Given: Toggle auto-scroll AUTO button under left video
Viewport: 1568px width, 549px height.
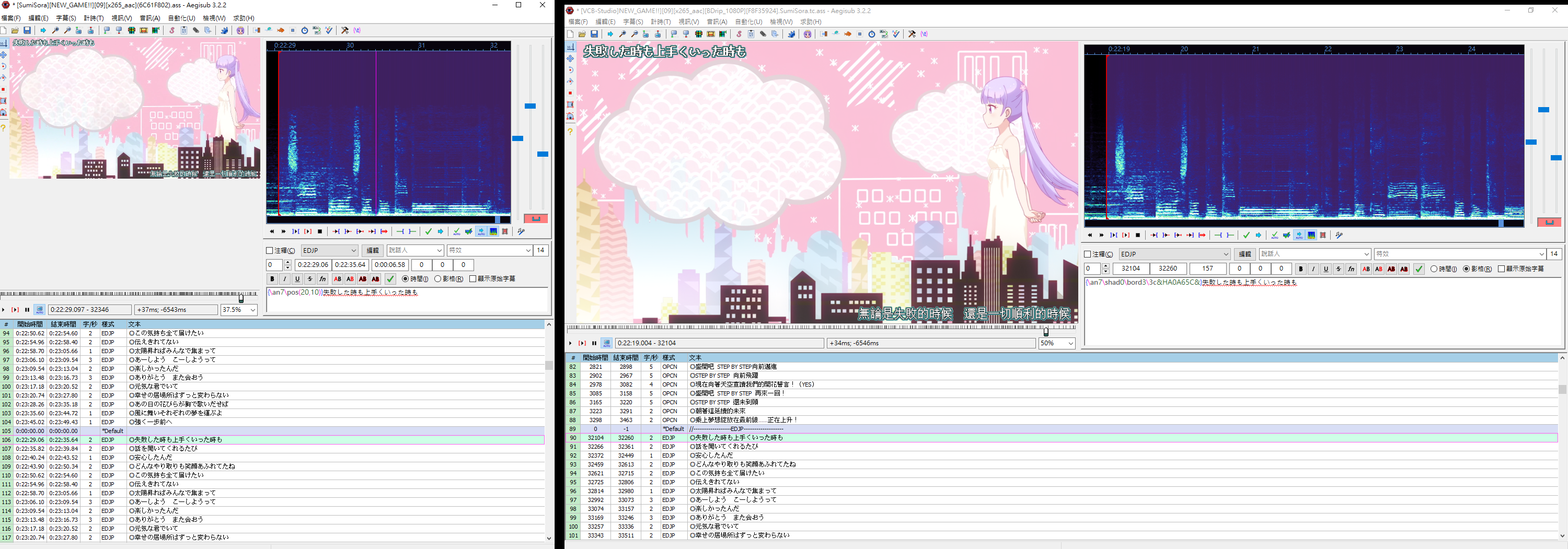Looking at the screenshot, I should (x=40, y=310).
